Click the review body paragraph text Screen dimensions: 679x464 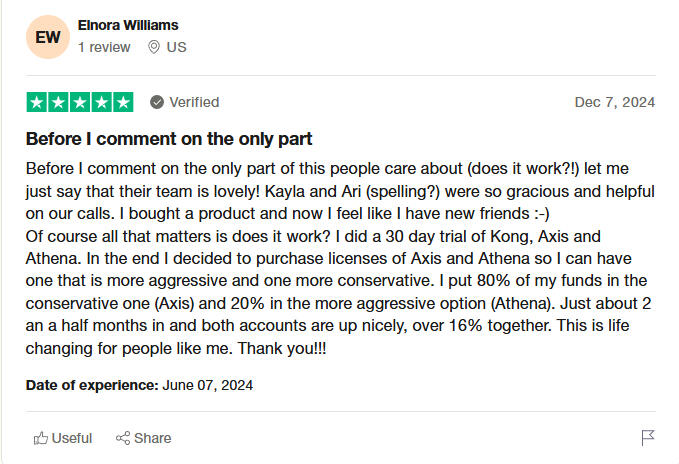[x=340, y=259]
